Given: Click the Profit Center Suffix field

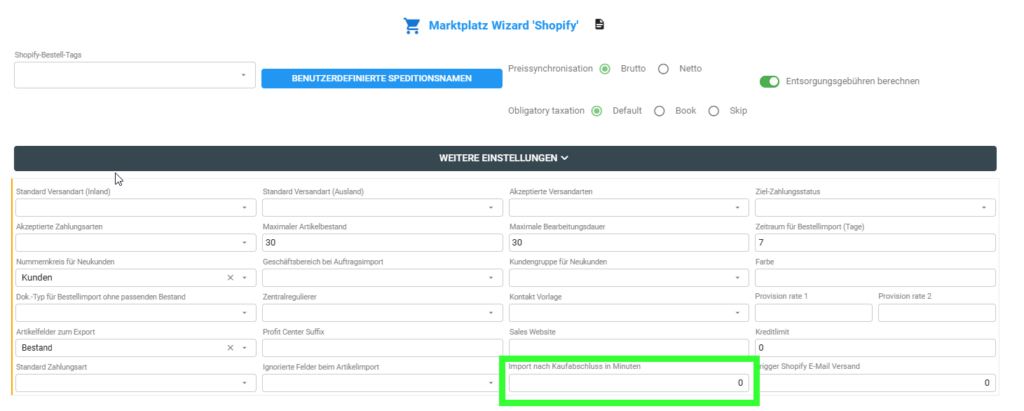Looking at the screenshot, I should tap(382, 348).
